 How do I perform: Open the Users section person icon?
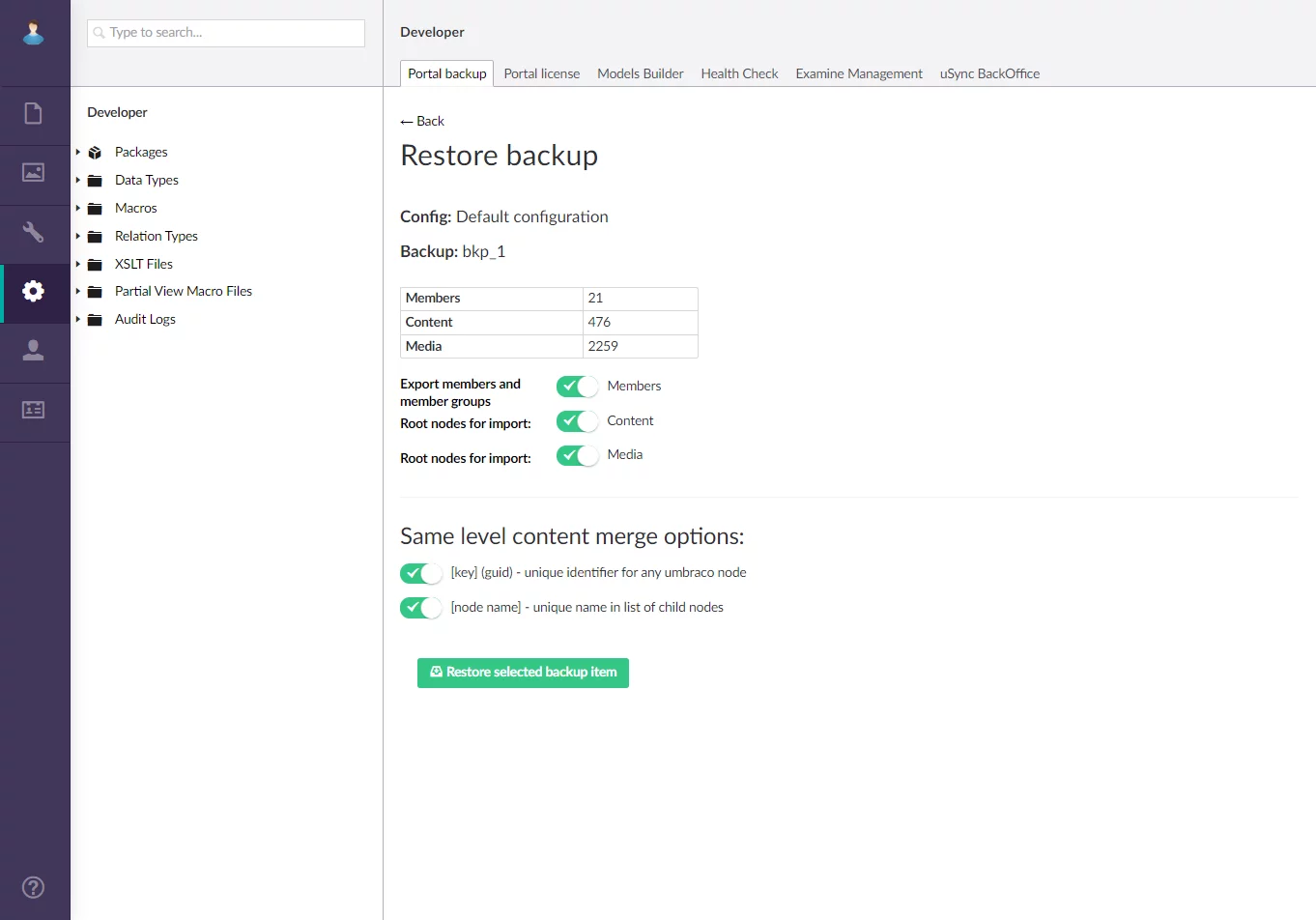point(34,350)
